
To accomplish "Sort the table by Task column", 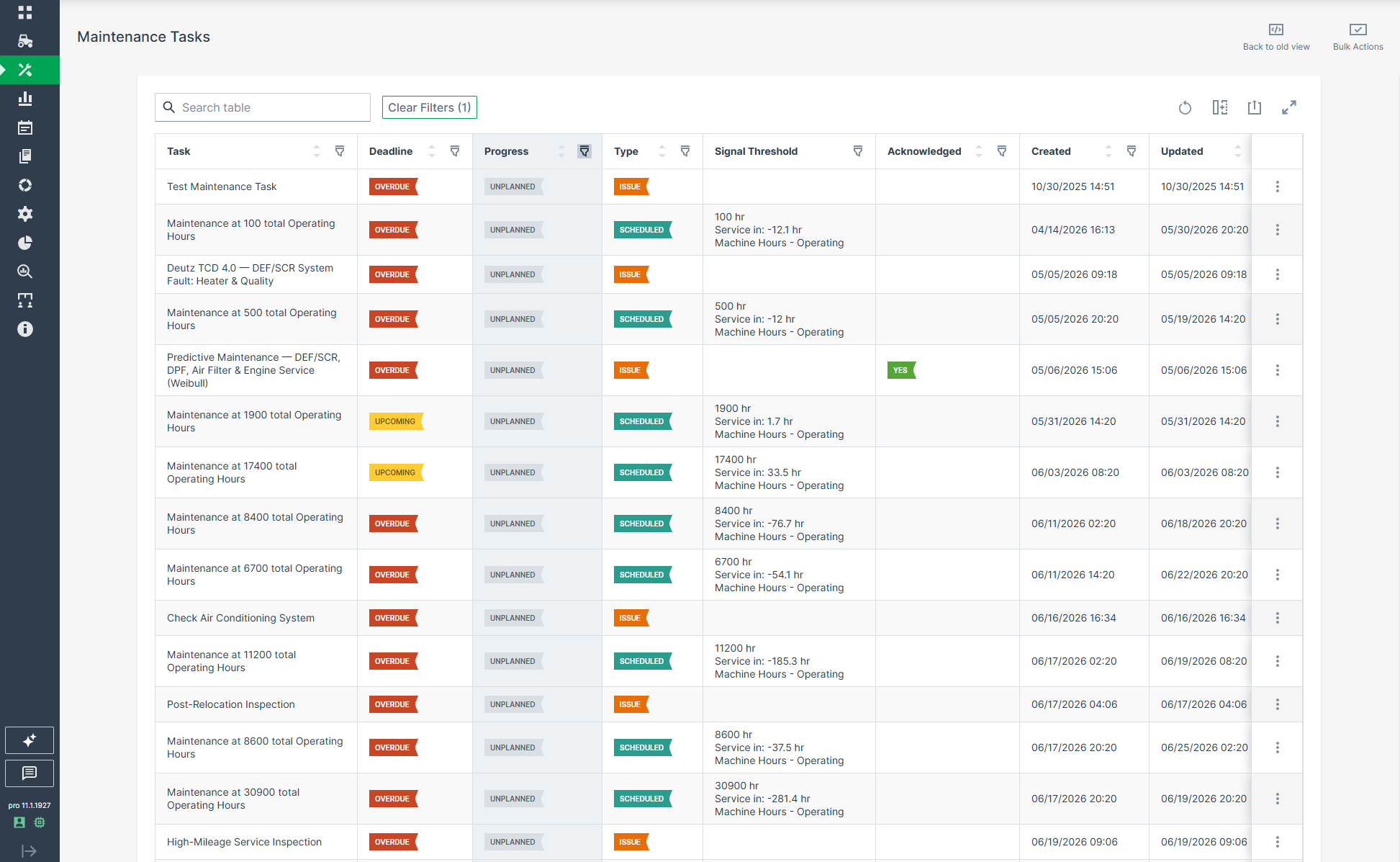I will coord(317,151).
